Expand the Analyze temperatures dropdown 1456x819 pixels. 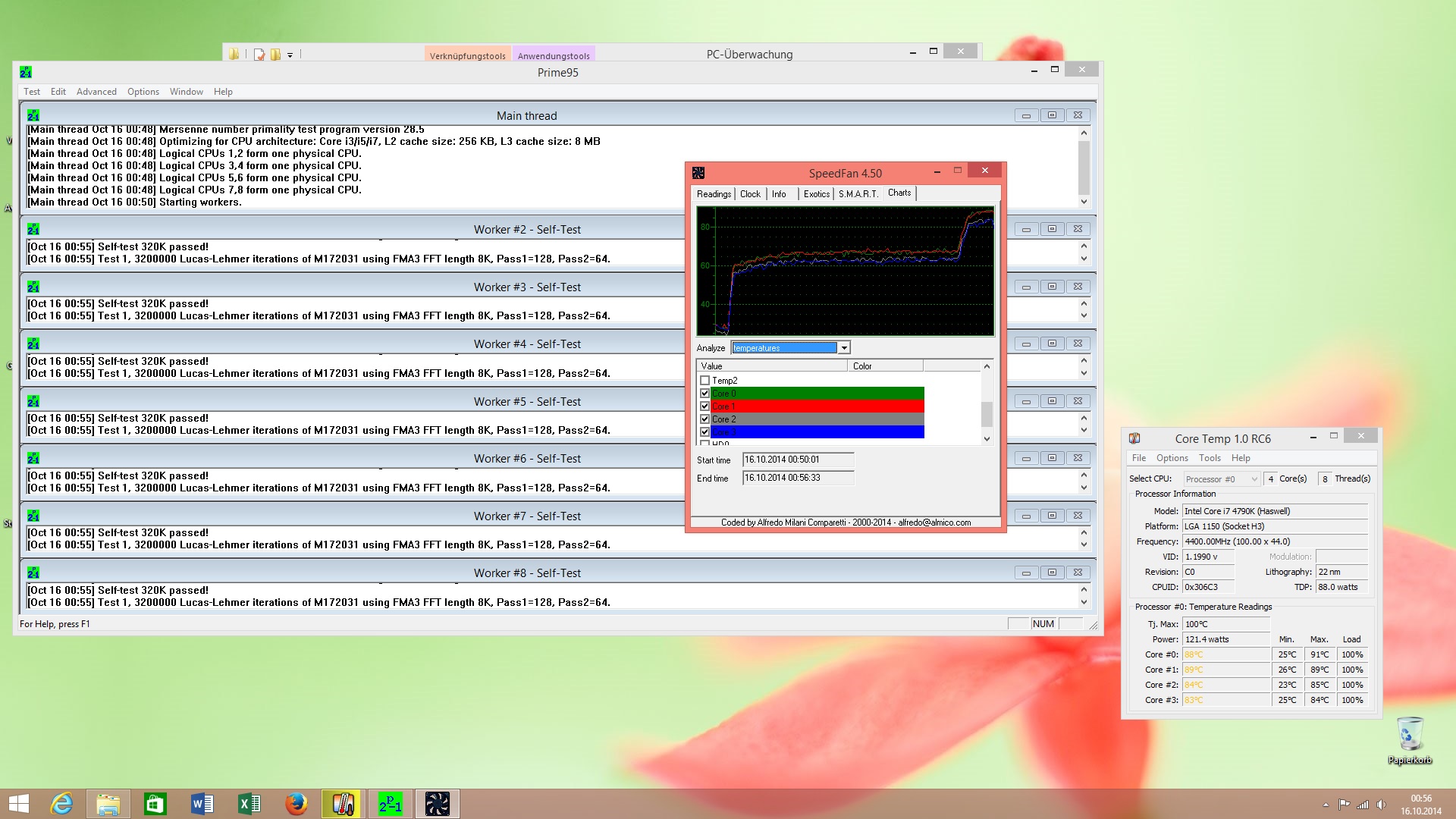point(843,348)
